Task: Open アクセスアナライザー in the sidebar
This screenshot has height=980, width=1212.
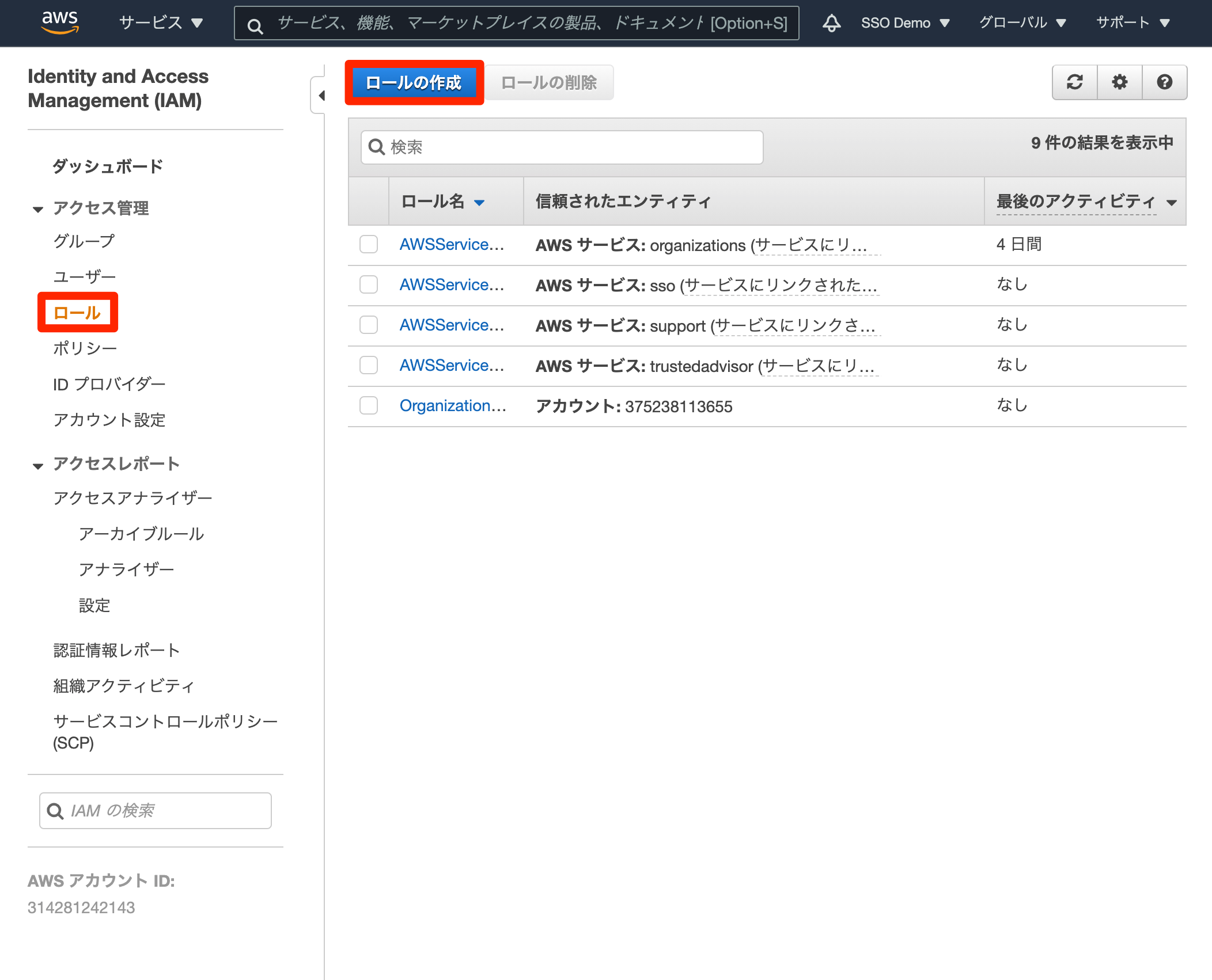Action: (x=132, y=498)
